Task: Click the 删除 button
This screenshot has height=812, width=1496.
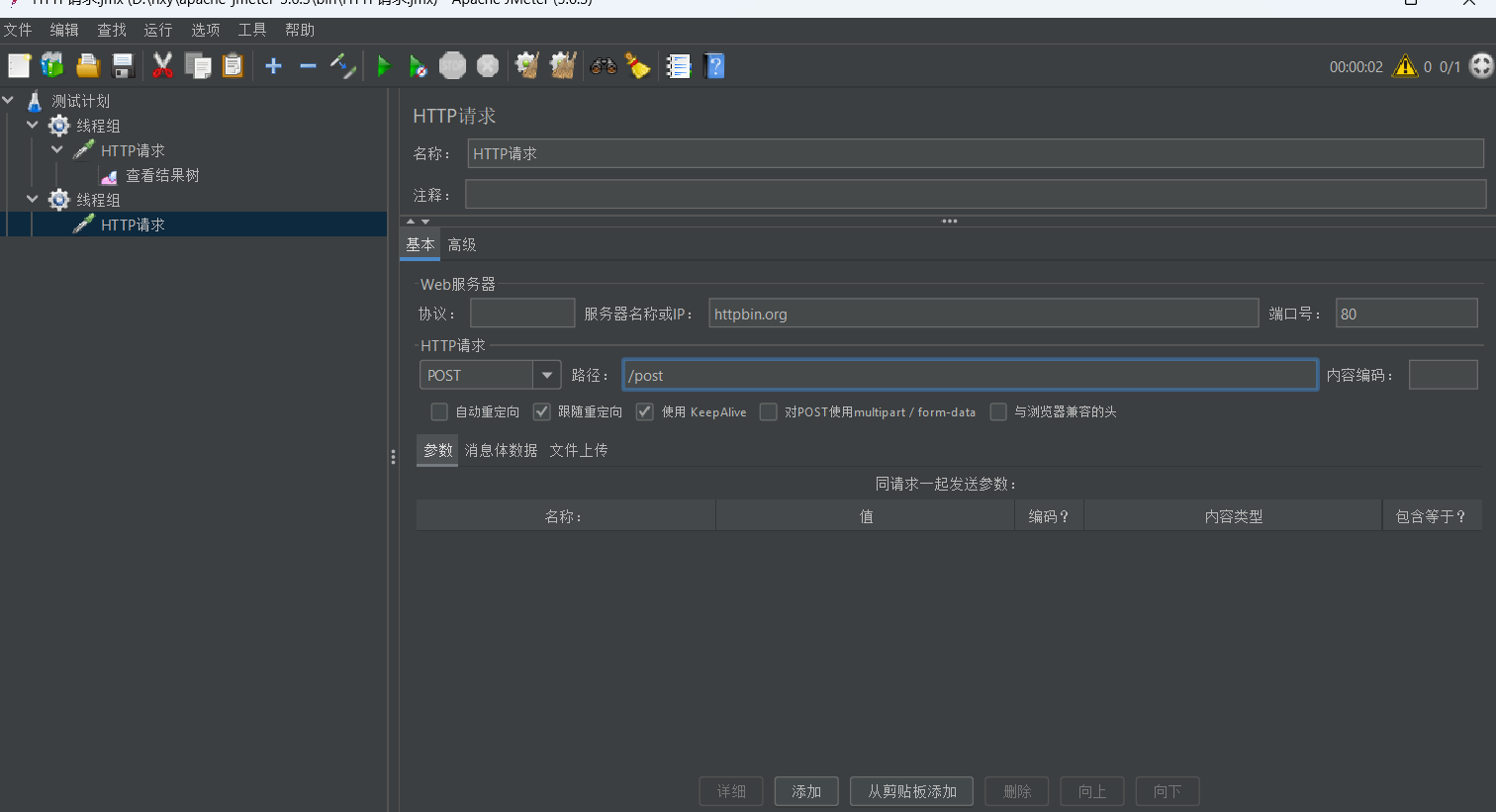Action: pyautogui.click(x=1017, y=791)
